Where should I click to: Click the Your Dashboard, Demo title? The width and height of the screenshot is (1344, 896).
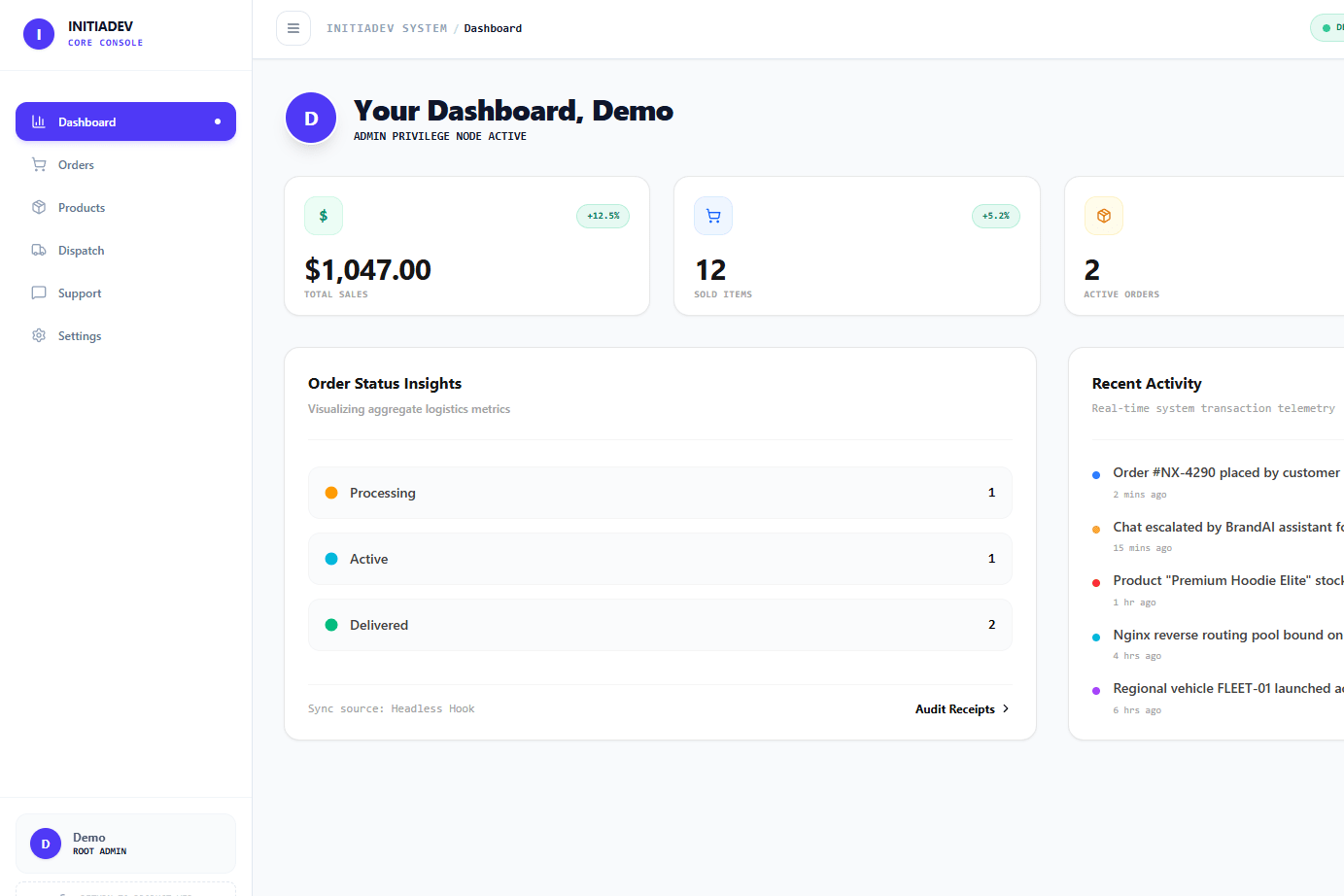pyautogui.click(x=513, y=111)
